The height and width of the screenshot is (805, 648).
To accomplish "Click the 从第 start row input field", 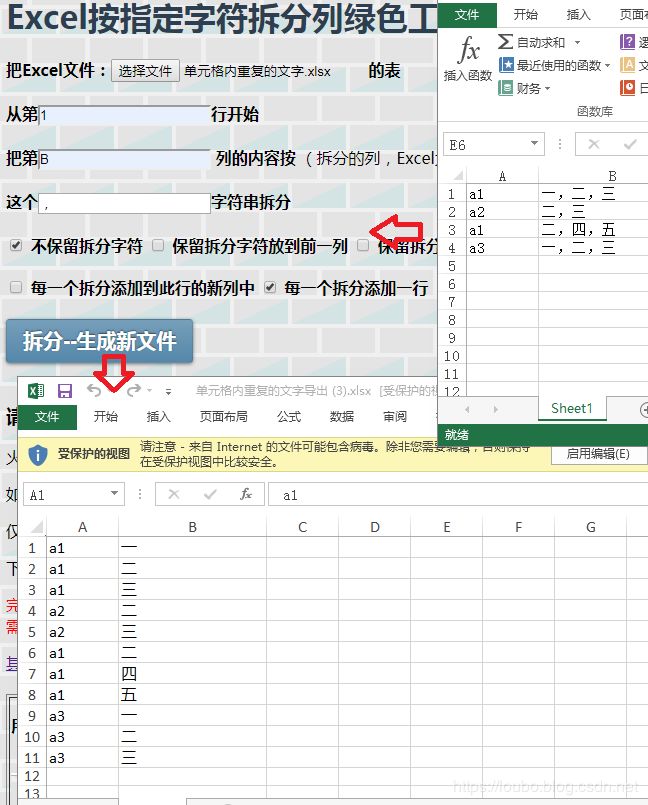I will (x=125, y=115).
